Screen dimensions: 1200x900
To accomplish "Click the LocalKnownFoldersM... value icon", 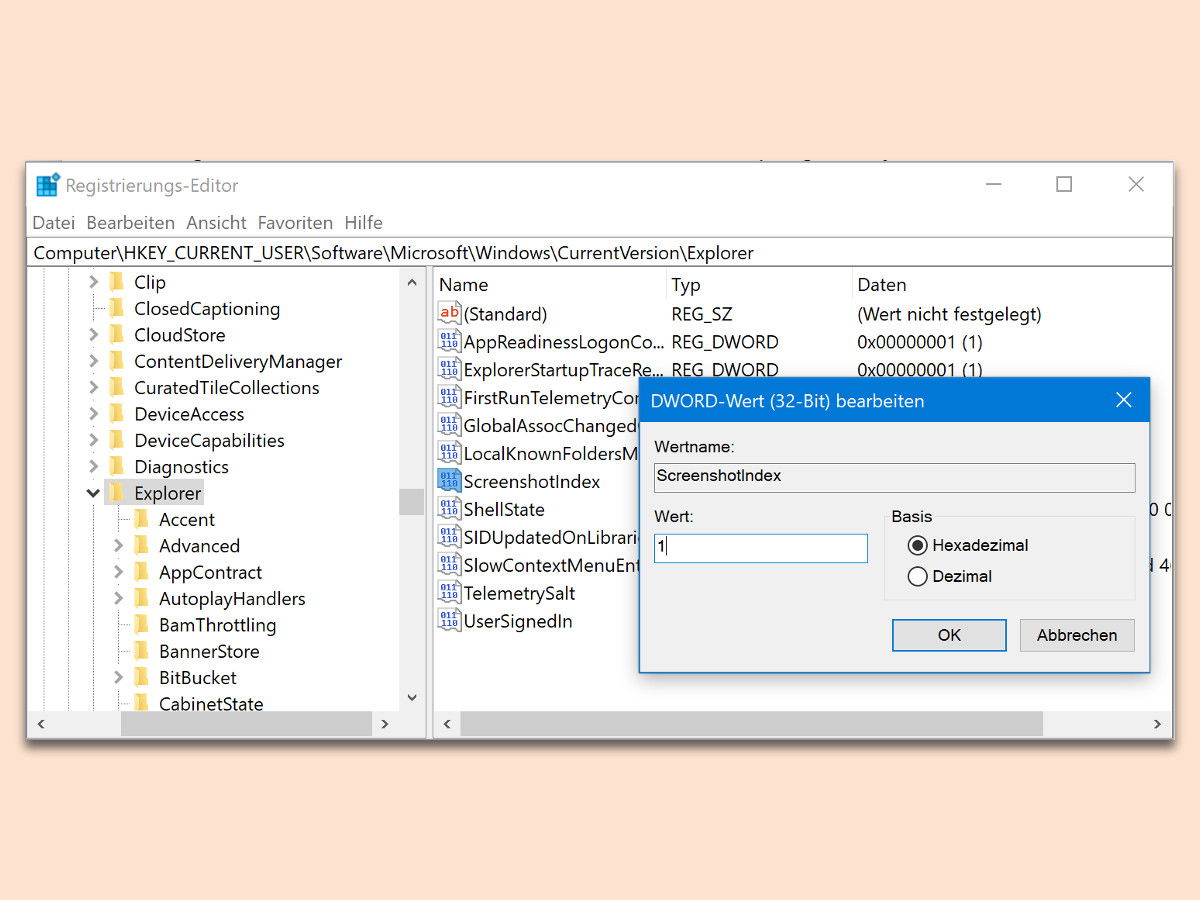I will point(449,454).
